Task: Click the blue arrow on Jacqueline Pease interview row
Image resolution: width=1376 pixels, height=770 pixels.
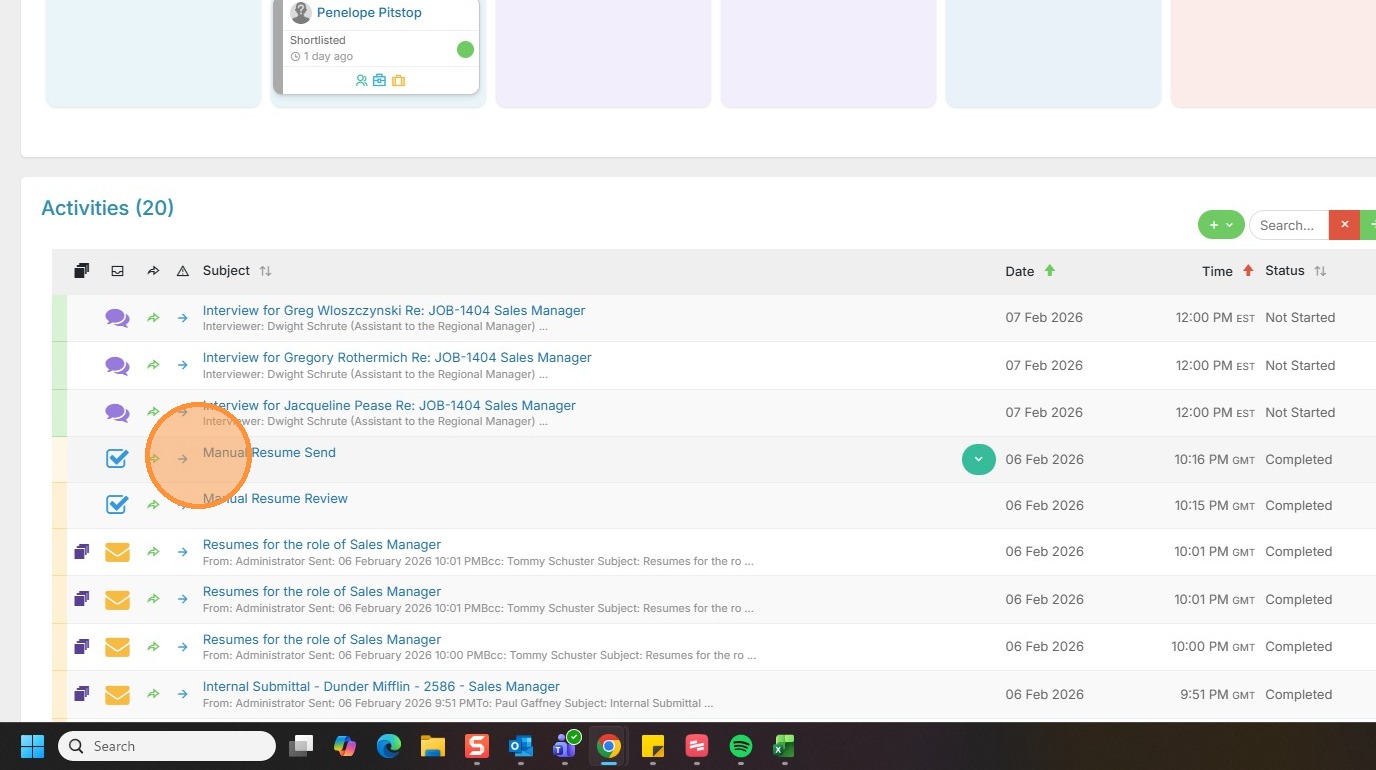Action: point(182,412)
